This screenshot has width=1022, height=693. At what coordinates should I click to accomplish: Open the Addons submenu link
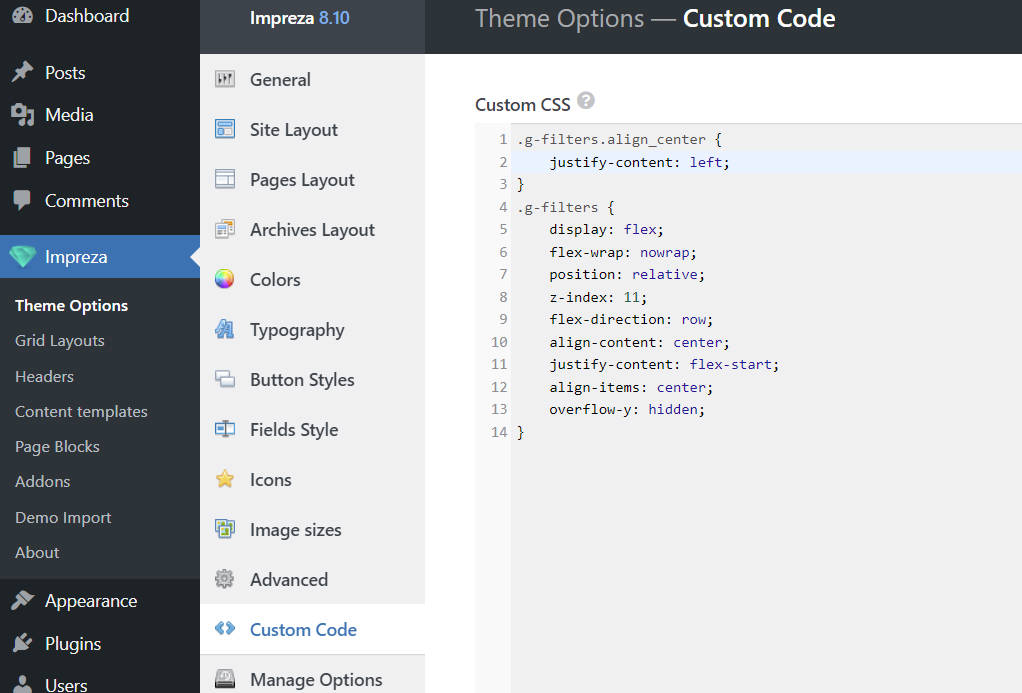click(42, 481)
